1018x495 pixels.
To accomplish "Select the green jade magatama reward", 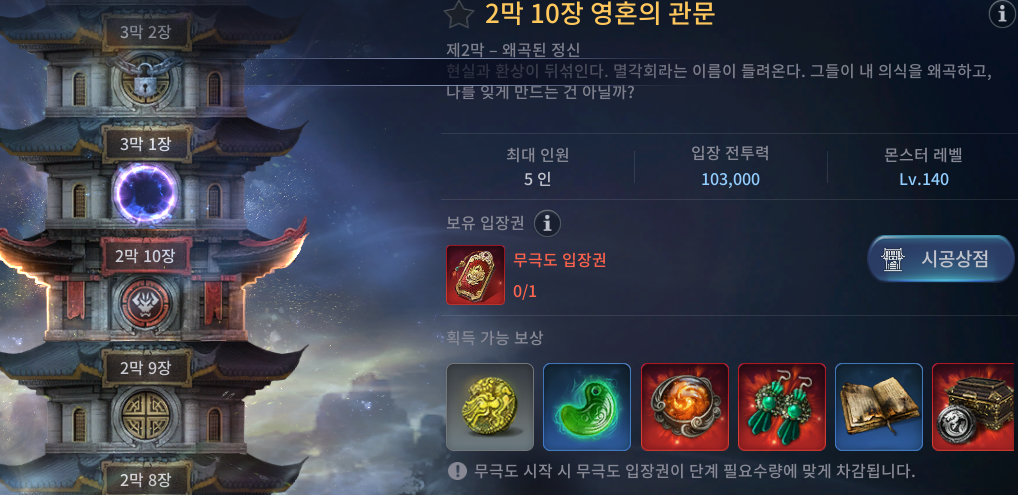I will (587, 407).
